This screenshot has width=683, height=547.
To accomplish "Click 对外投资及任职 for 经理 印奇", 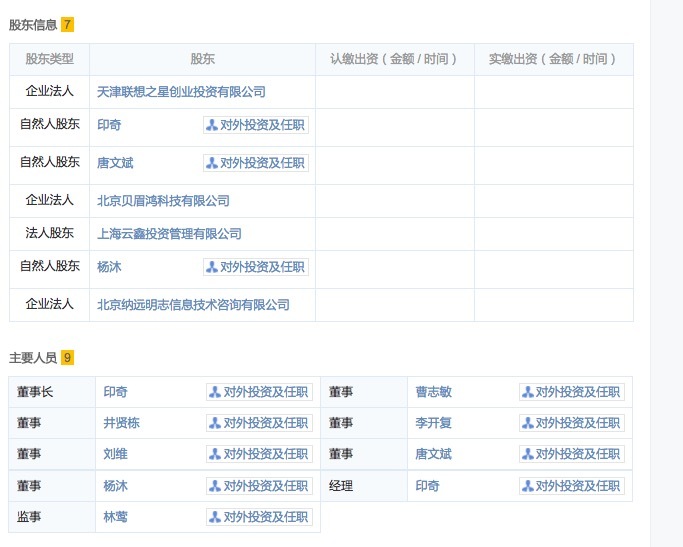I will pos(571,486).
